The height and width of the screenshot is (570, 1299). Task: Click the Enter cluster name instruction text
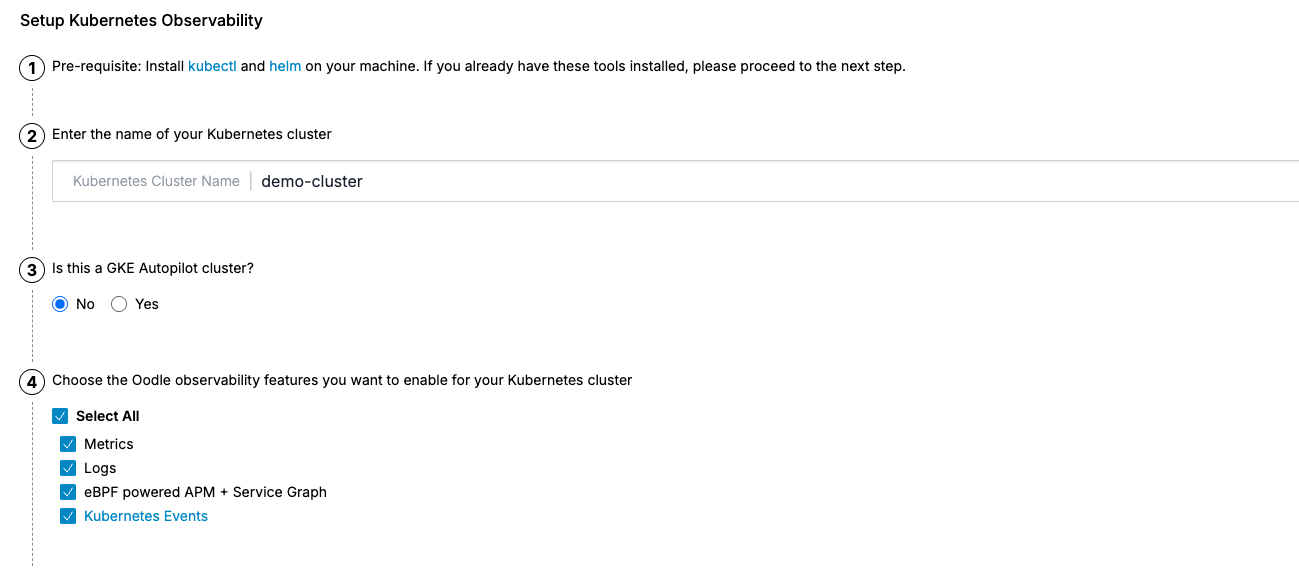click(192, 134)
